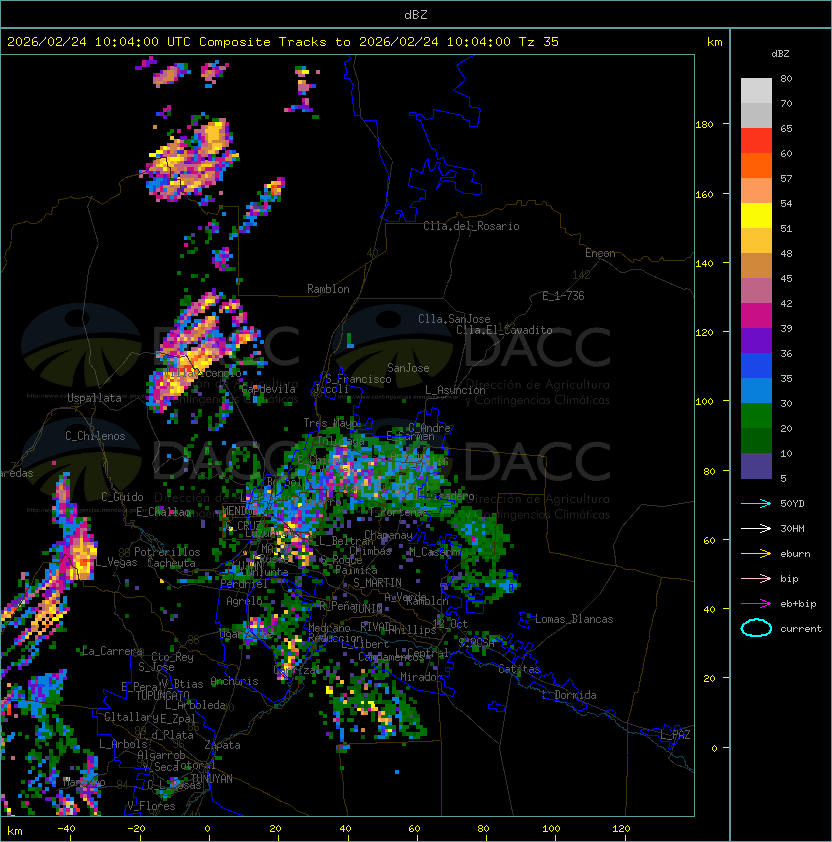
Task: Pick the bright yellow 51-54 dBZ swatch
Action: tap(756, 216)
